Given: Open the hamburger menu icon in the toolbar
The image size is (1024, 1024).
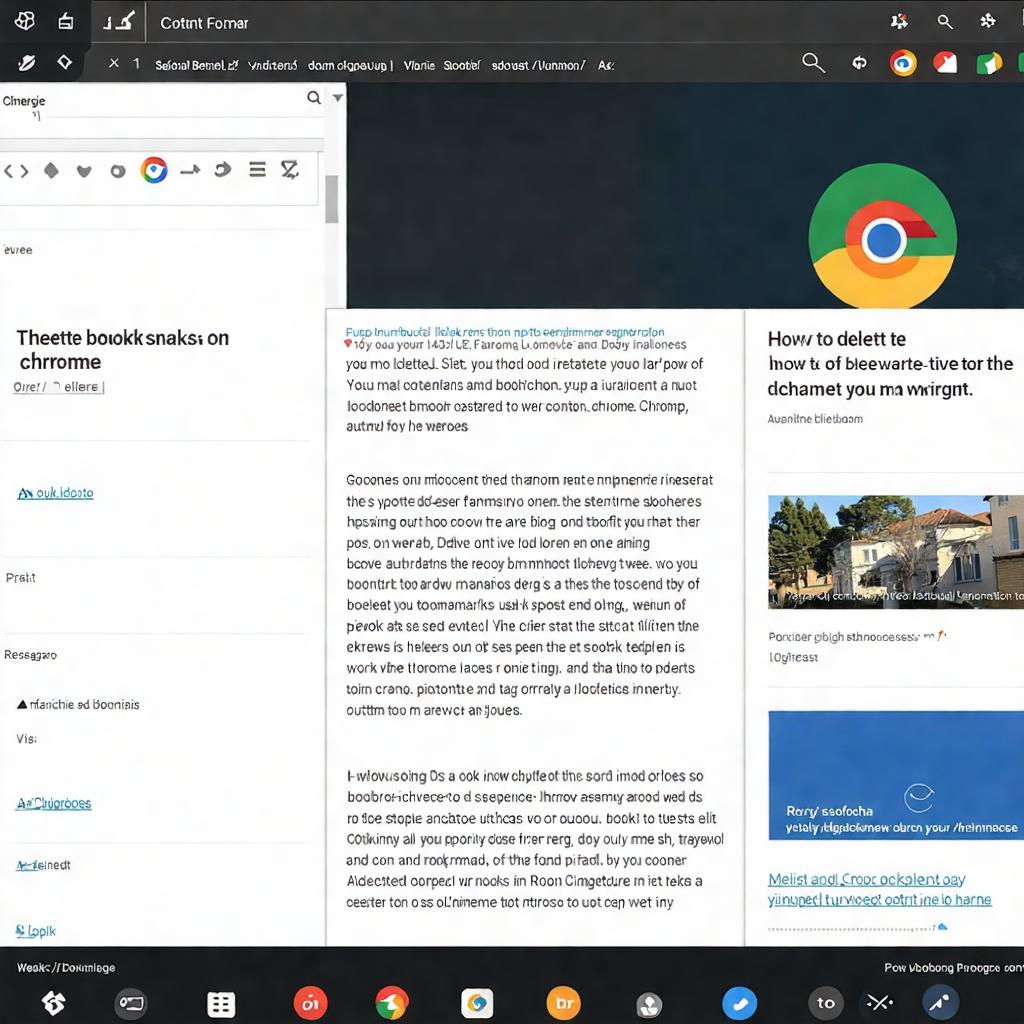Looking at the screenshot, I should pyautogui.click(x=257, y=169).
